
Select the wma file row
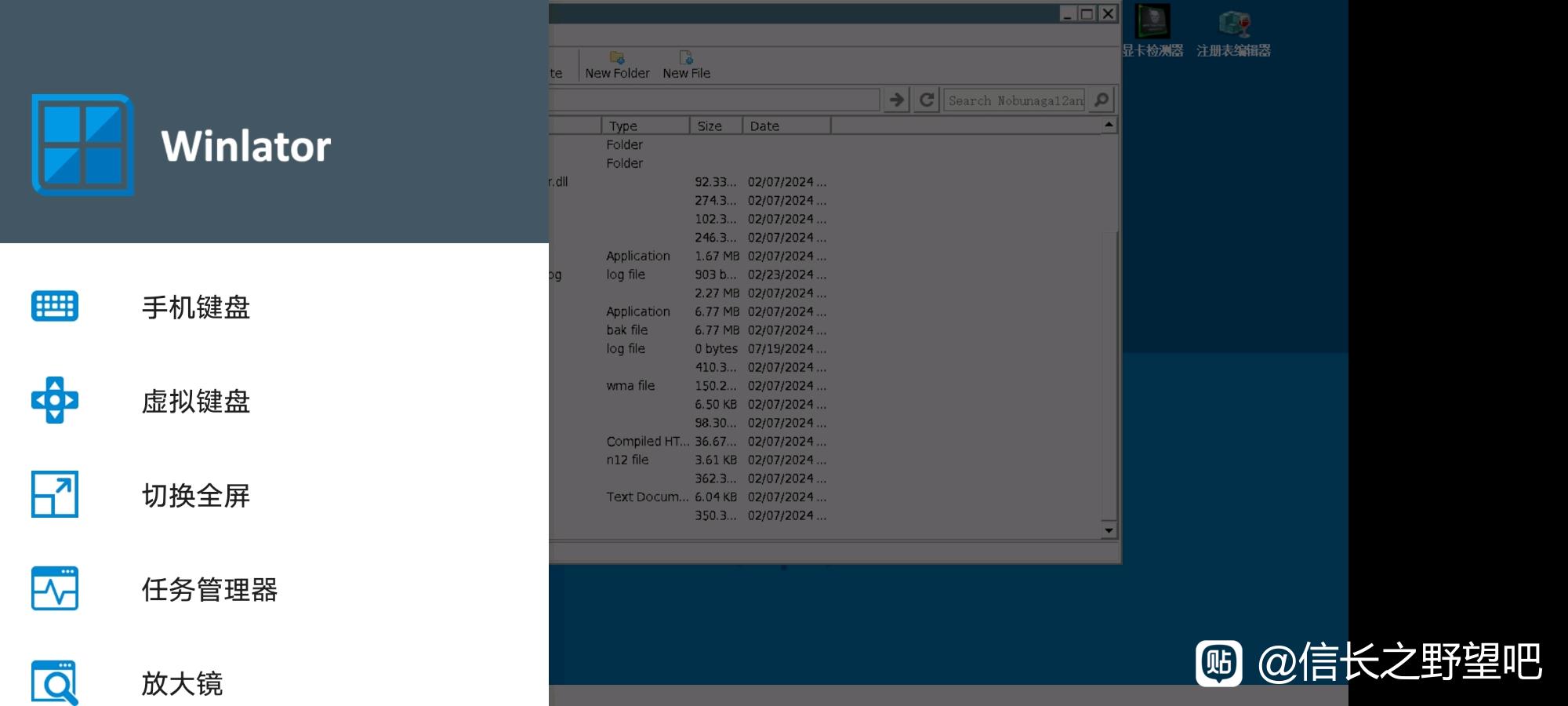point(825,386)
